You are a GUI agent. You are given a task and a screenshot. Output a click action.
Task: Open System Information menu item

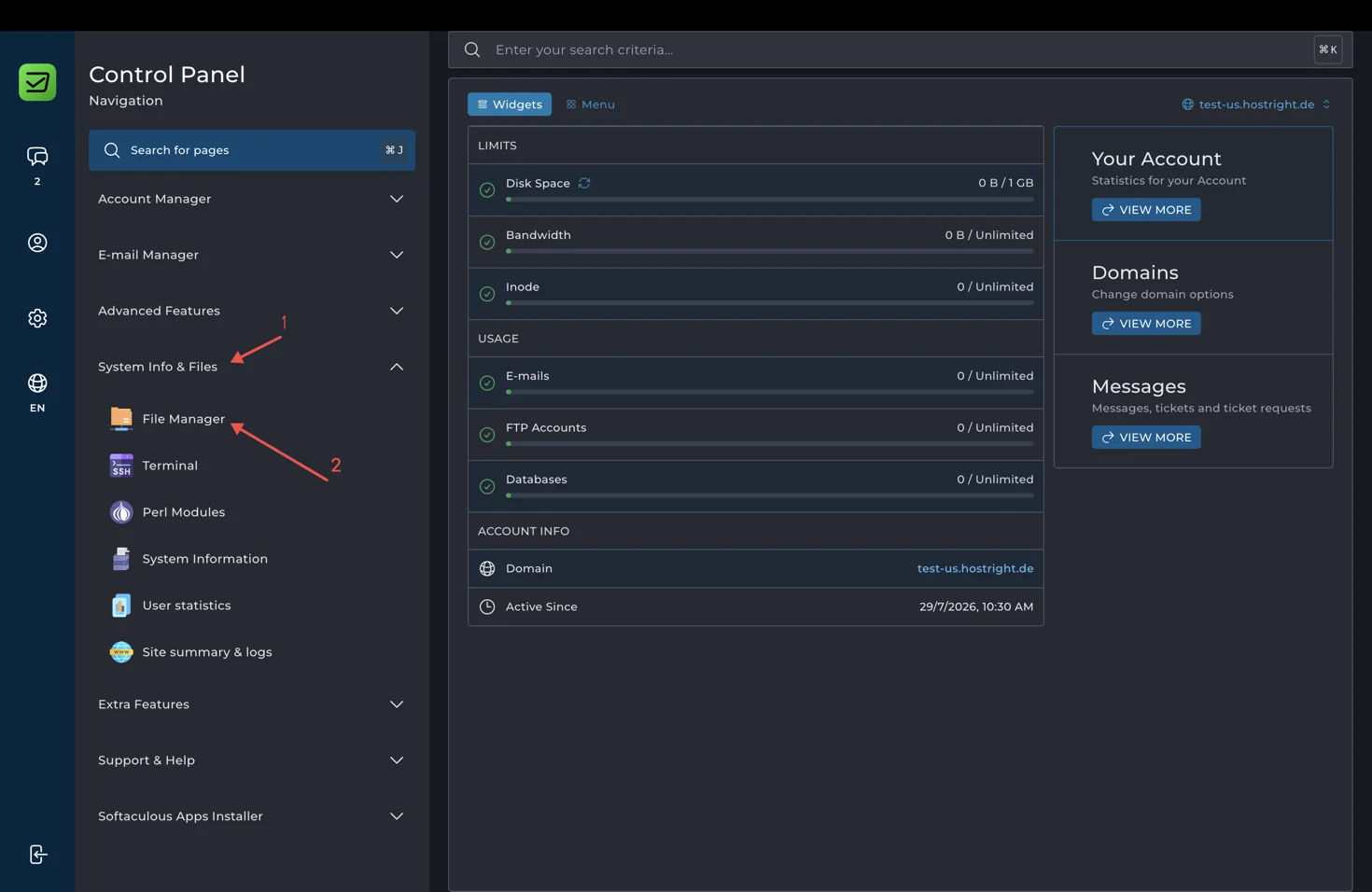[204, 559]
